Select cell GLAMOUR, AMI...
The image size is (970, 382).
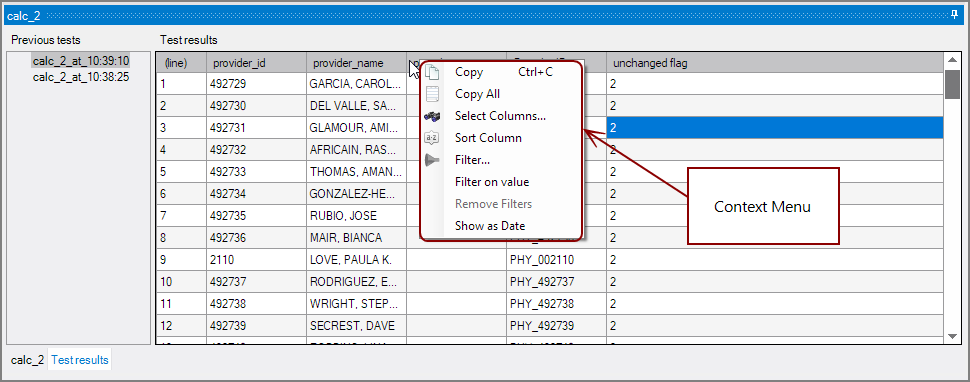click(356, 128)
